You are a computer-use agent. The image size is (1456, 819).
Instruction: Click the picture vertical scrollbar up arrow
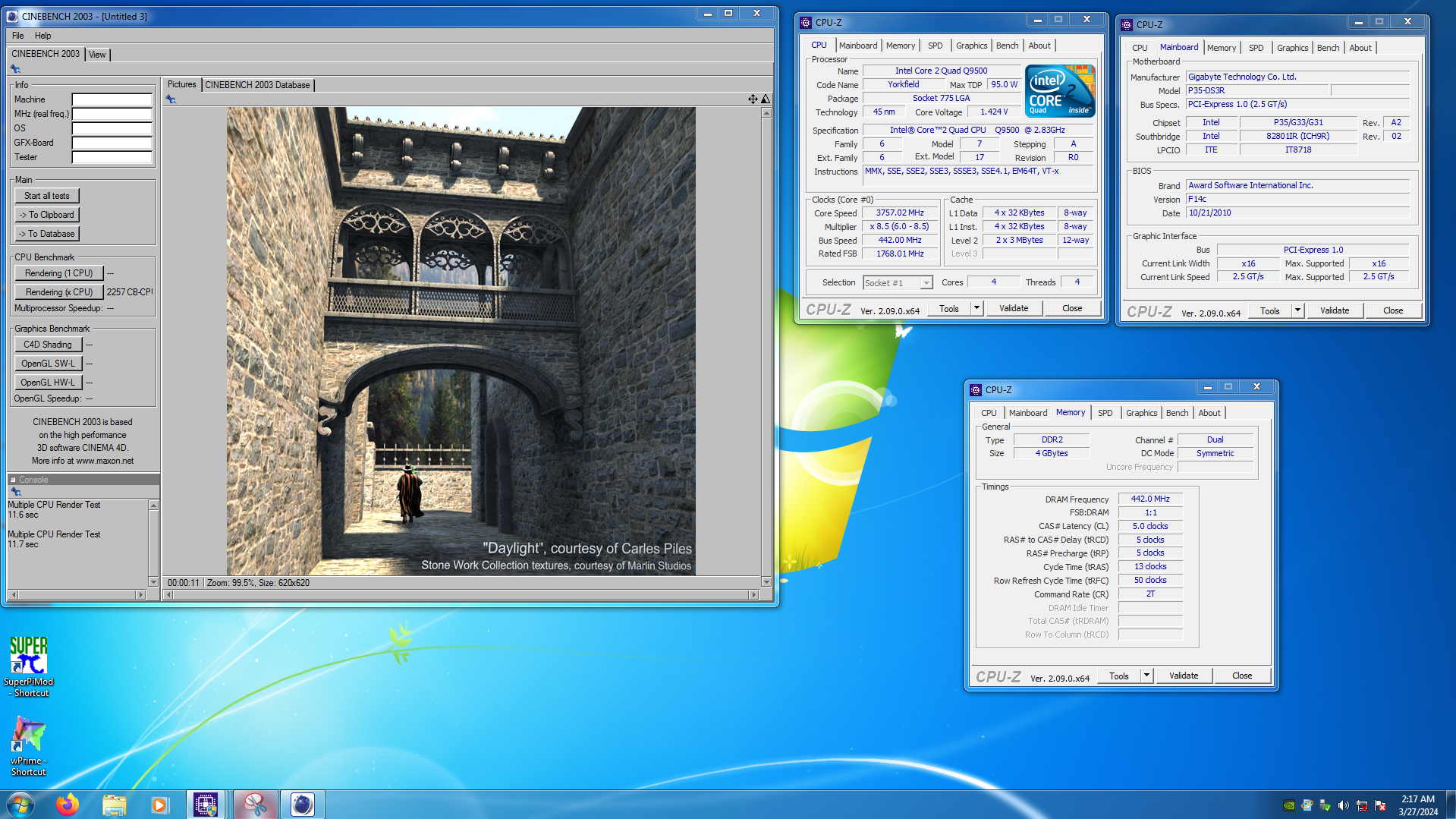766,113
